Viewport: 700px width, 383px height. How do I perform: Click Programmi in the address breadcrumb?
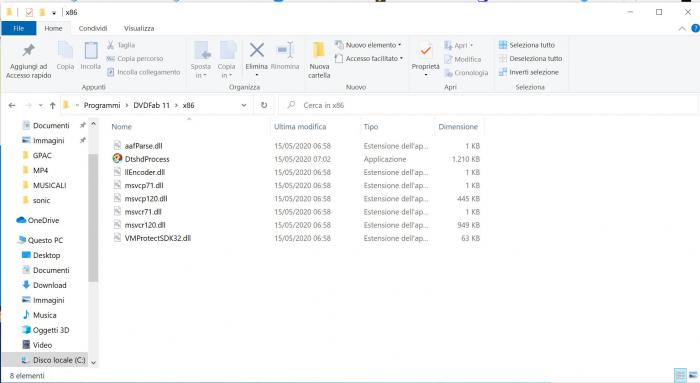coord(102,105)
